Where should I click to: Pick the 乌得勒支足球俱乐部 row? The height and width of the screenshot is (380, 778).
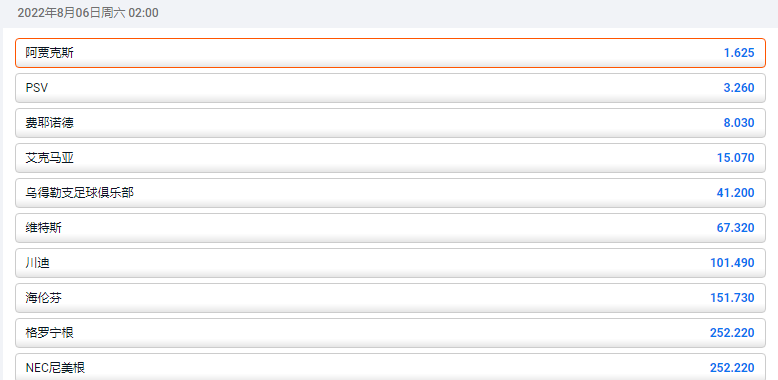pyautogui.click(x=390, y=193)
